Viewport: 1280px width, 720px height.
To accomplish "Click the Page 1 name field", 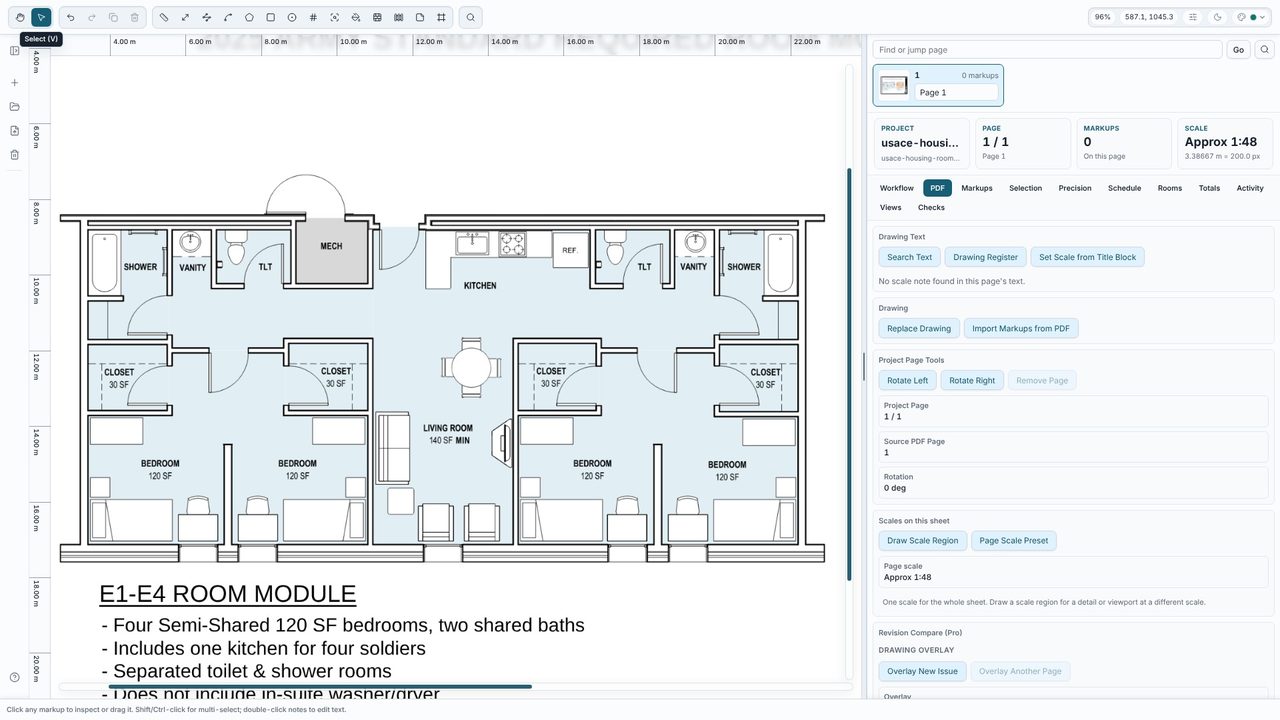I will pos(956,92).
